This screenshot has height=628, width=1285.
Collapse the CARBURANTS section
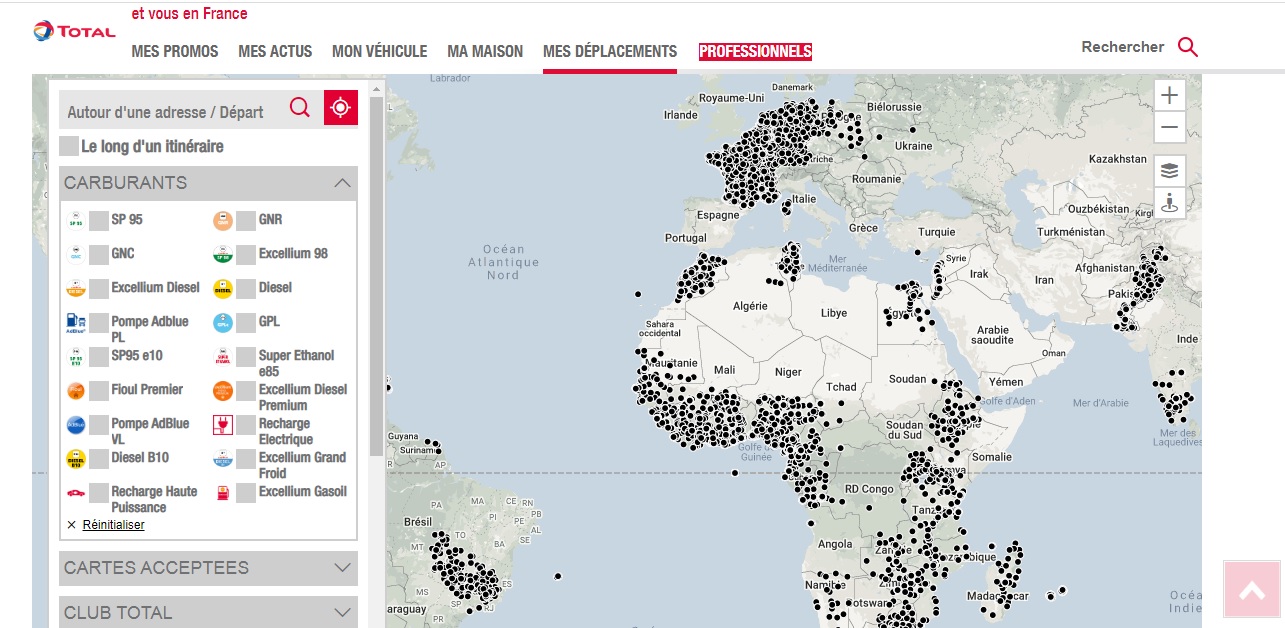pos(208,183)
